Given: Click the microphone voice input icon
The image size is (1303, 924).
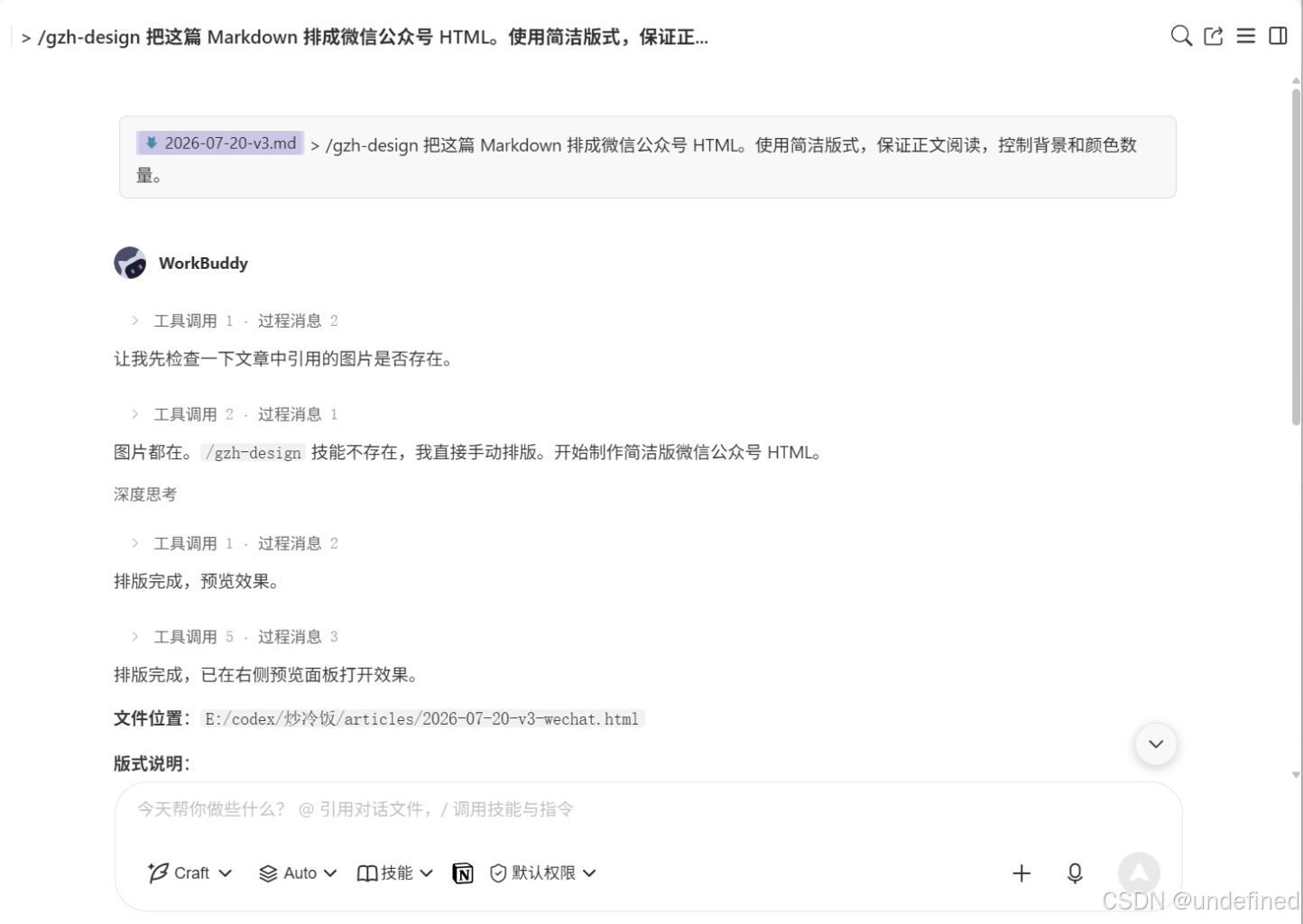Looking at the screenshot, I should click(1075, 873).
